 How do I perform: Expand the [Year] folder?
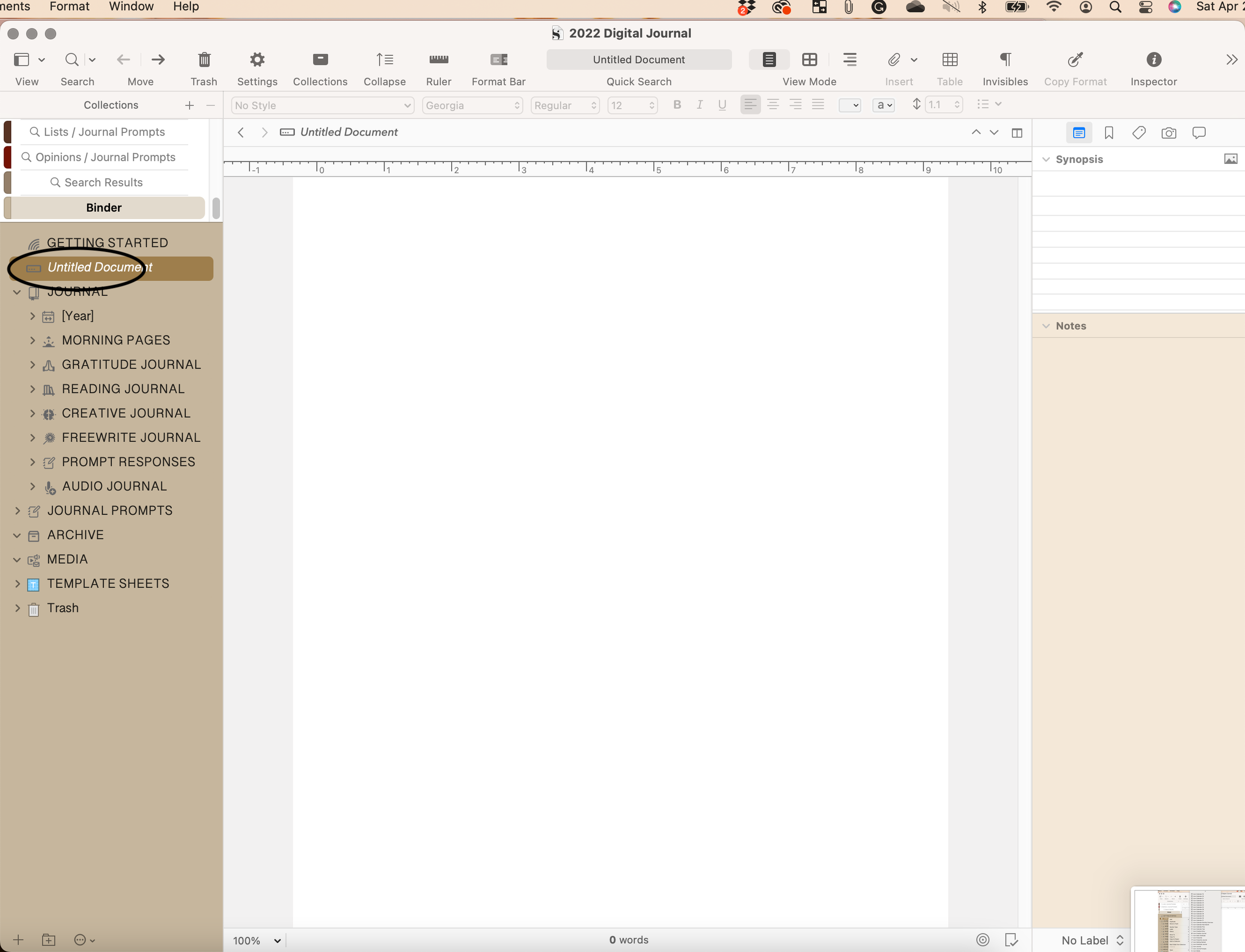point(32,316)
